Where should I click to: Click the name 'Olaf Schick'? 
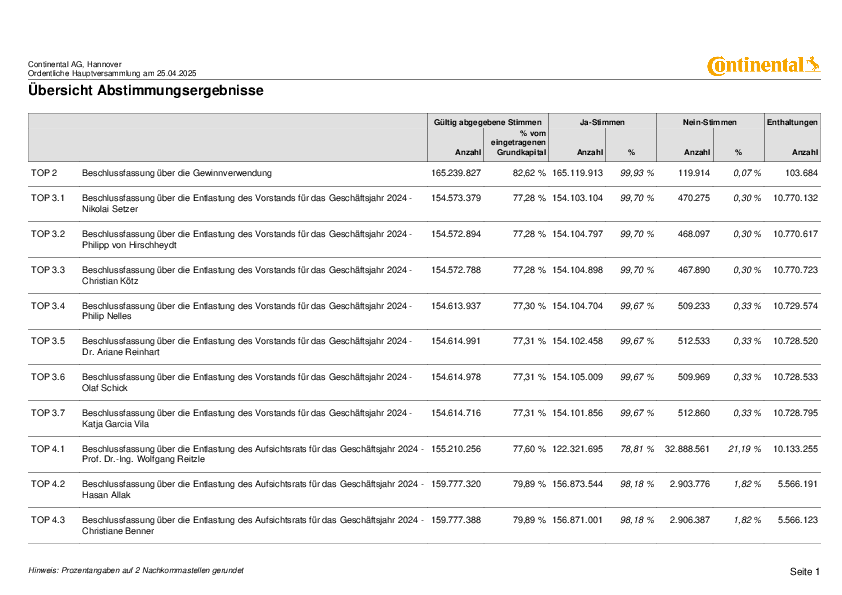[105, 388]
